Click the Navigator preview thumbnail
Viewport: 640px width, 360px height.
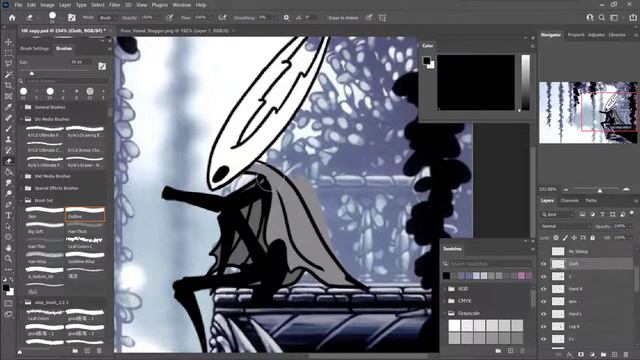[588, 112]
